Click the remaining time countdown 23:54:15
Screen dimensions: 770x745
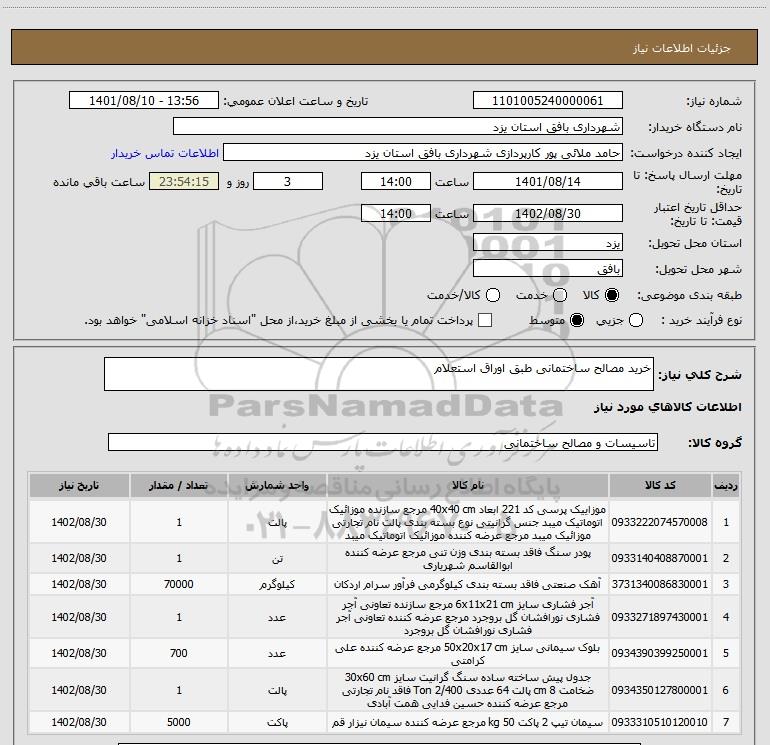pos(184,181)
